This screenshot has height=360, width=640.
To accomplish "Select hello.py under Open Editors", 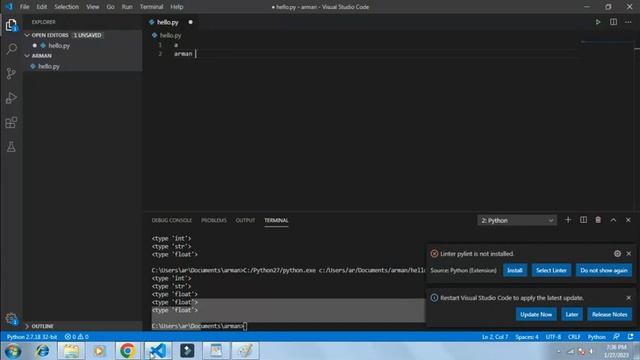I will [x=59, y=46].
